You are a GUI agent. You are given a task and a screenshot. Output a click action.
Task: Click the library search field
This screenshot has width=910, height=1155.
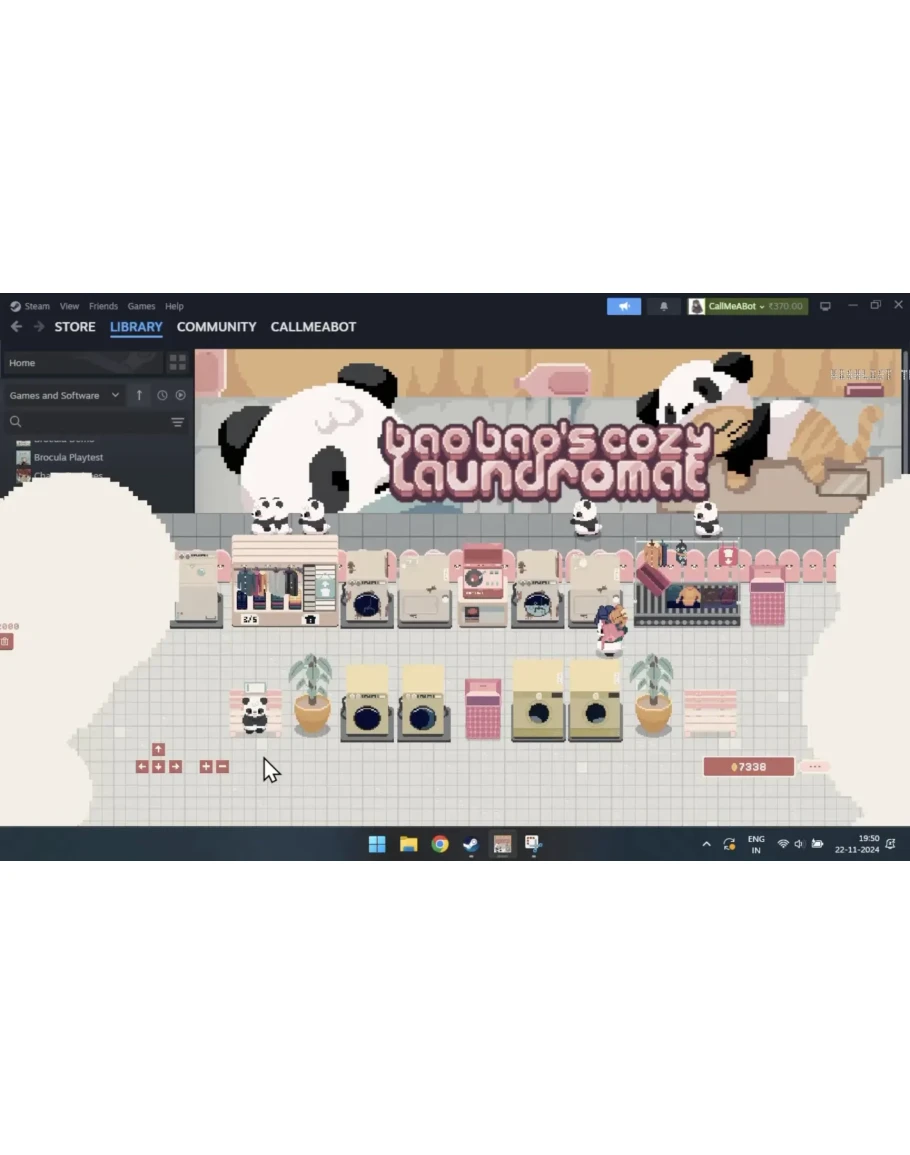90,422
